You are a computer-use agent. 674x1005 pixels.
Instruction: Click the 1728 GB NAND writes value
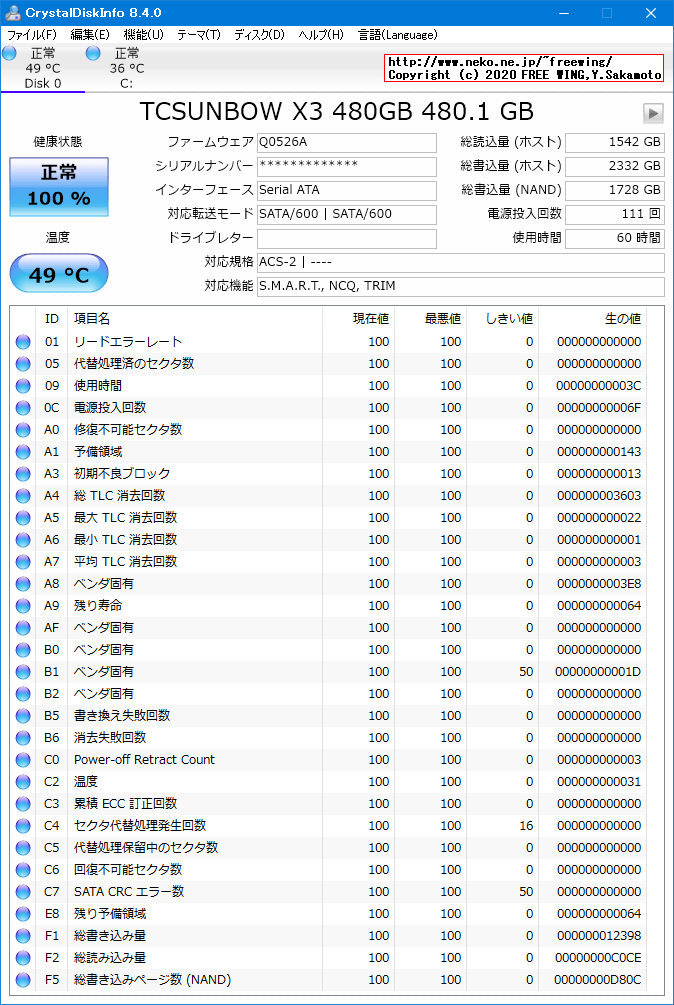tap(615, 190)
